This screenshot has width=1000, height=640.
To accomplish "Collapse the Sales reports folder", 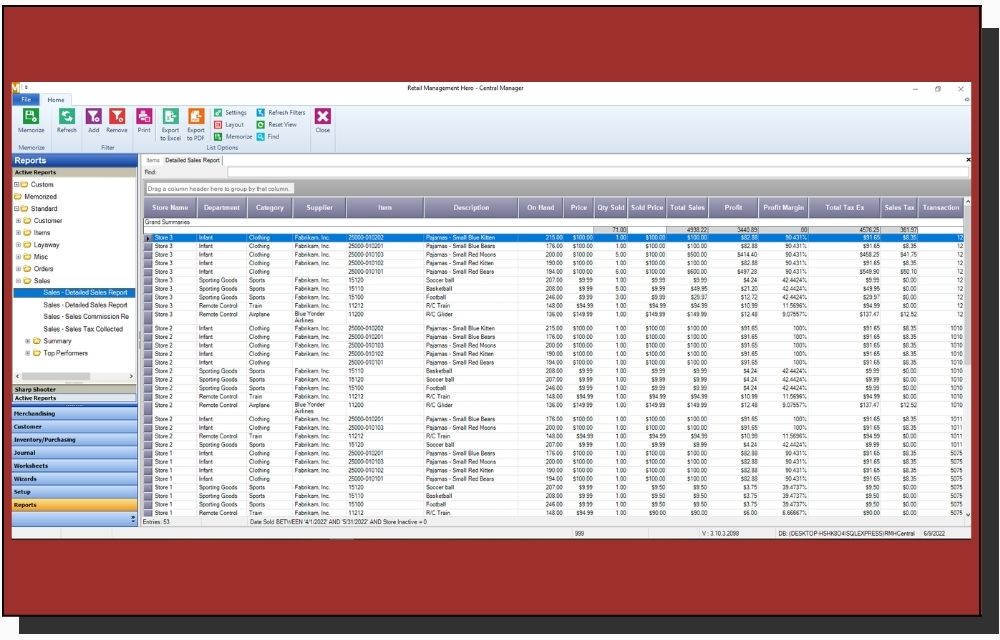I will pos(18,281).
